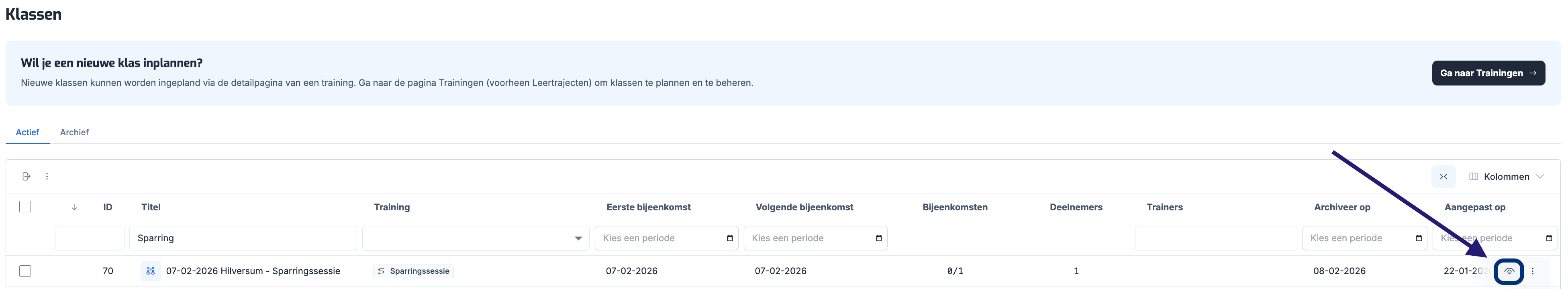Open the table's three-dot options menu
Image resolution: width=1568 pixels, height=289 pixels.
[47, 177]
